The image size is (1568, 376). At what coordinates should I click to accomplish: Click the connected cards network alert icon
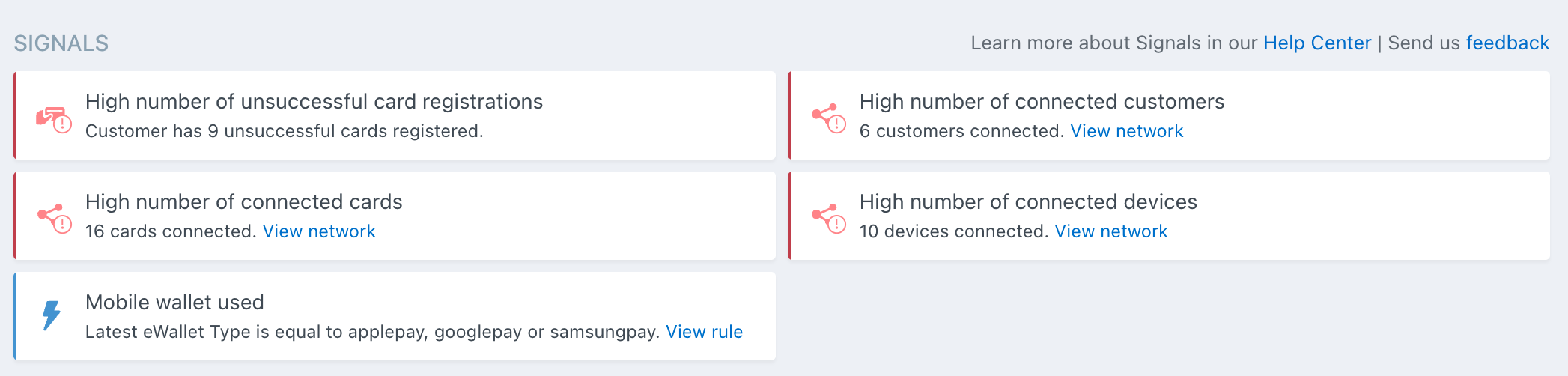click(x=54, y=218)
